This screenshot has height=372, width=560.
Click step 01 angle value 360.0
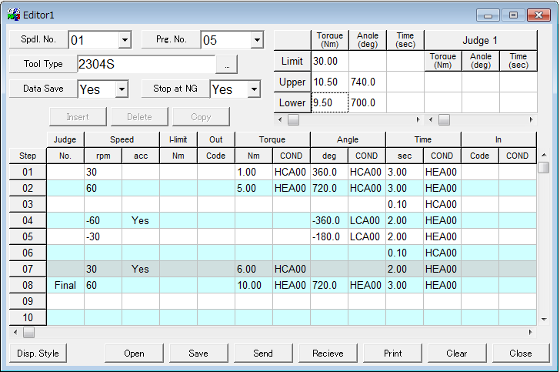(329, 172)
